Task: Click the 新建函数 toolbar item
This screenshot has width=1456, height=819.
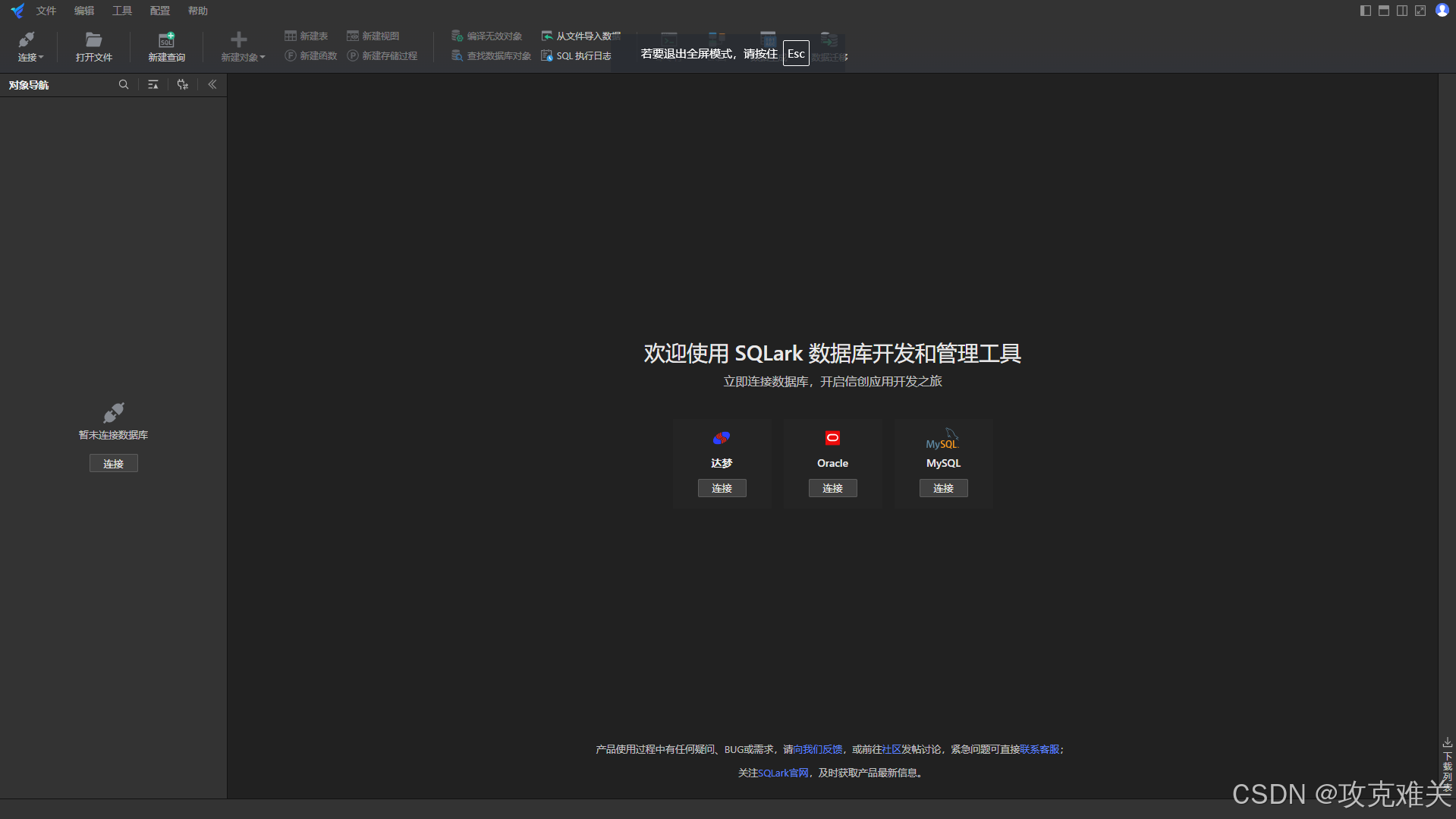Action: tap(311, 55)
